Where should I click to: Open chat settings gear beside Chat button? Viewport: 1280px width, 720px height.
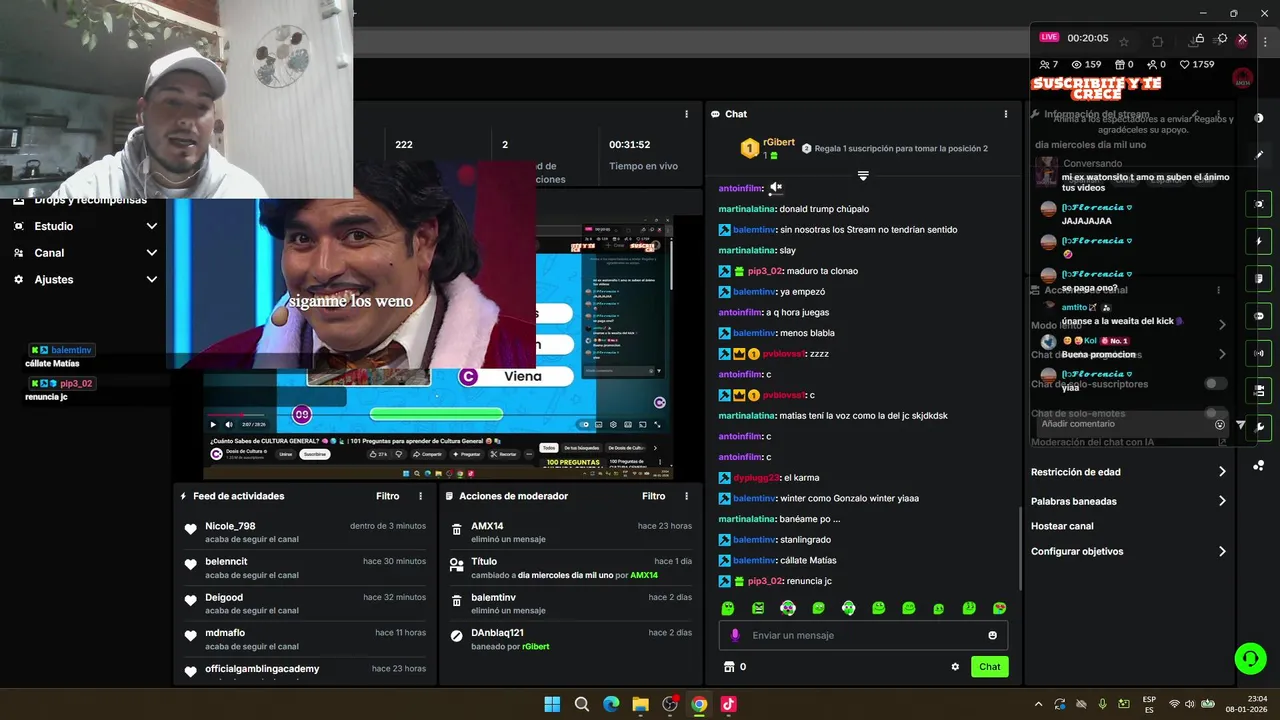click(x=955, y=667)
